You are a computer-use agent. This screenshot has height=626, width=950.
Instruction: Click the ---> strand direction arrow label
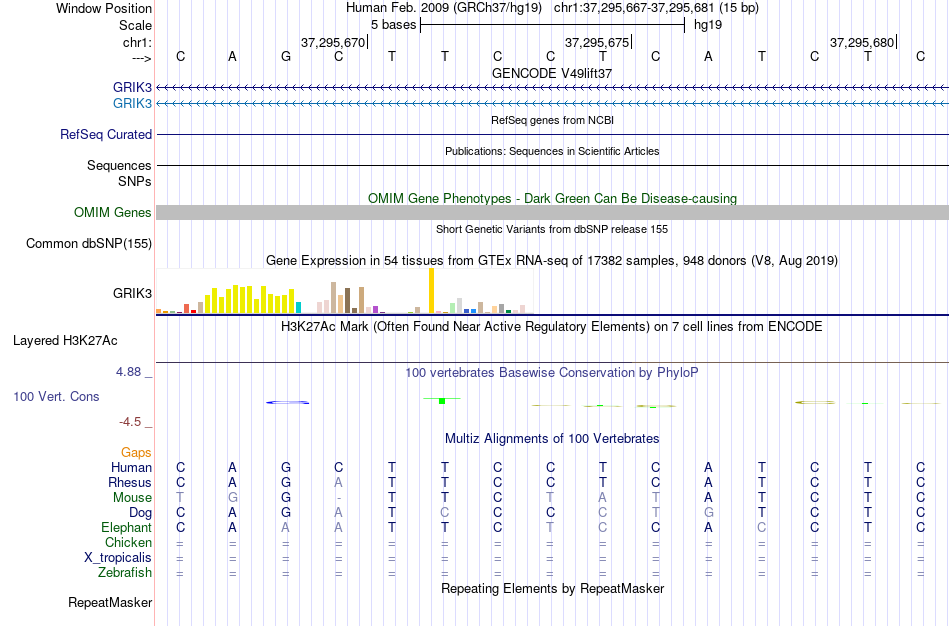click(142, 58)
